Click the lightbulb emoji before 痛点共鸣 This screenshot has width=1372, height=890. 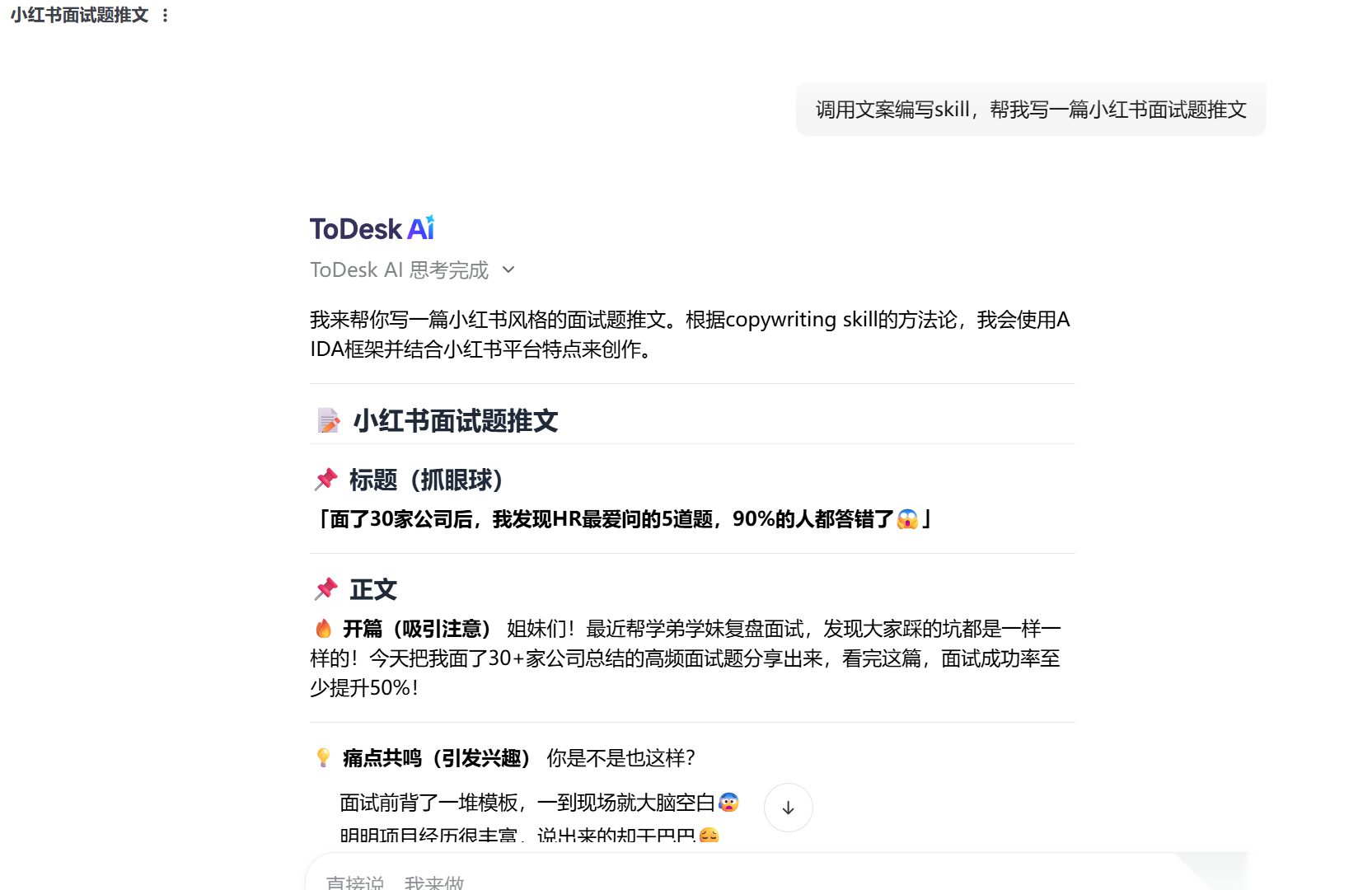[x=323, y=757]
